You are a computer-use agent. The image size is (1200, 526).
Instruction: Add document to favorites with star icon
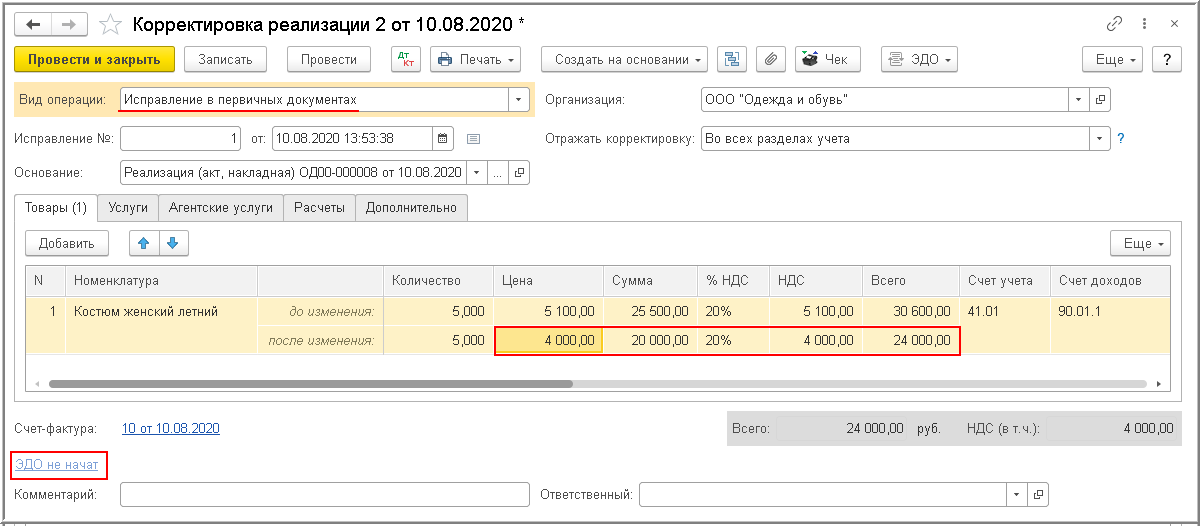tap(111, 23)
